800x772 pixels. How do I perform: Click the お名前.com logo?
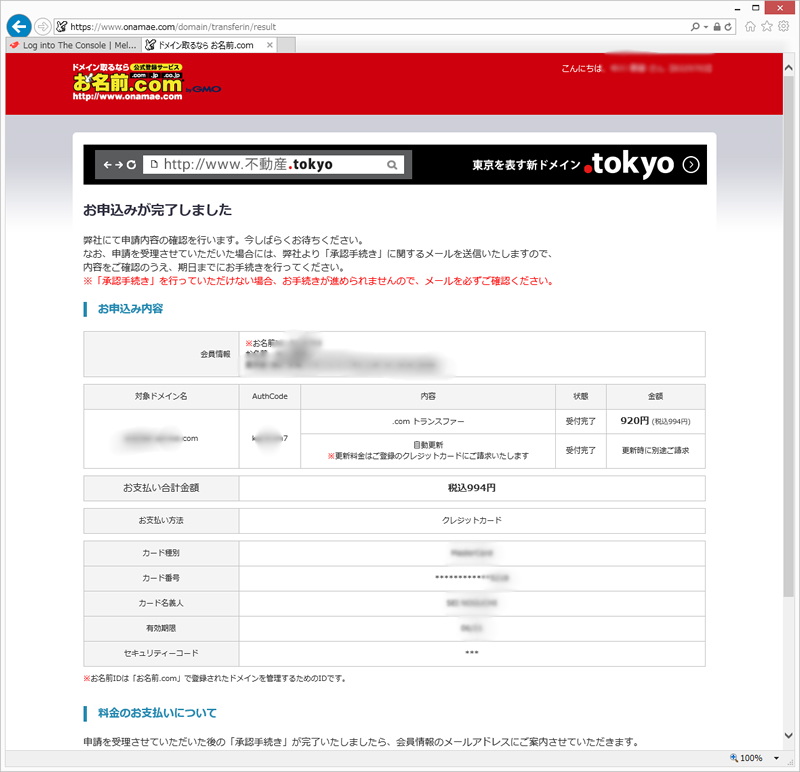127,82
